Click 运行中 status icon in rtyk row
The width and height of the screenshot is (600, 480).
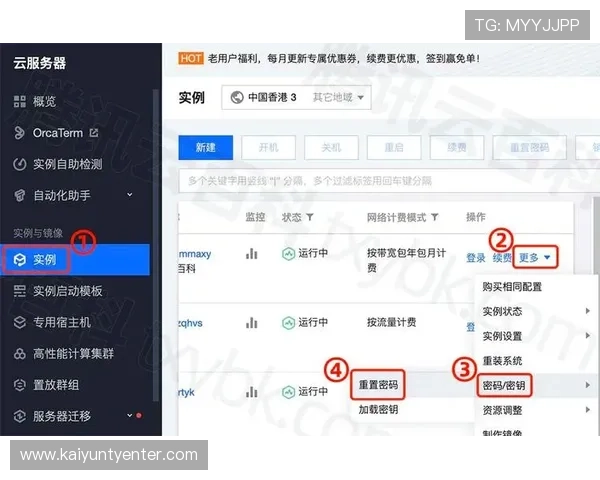pyautogui.click(x=288, y=392)
